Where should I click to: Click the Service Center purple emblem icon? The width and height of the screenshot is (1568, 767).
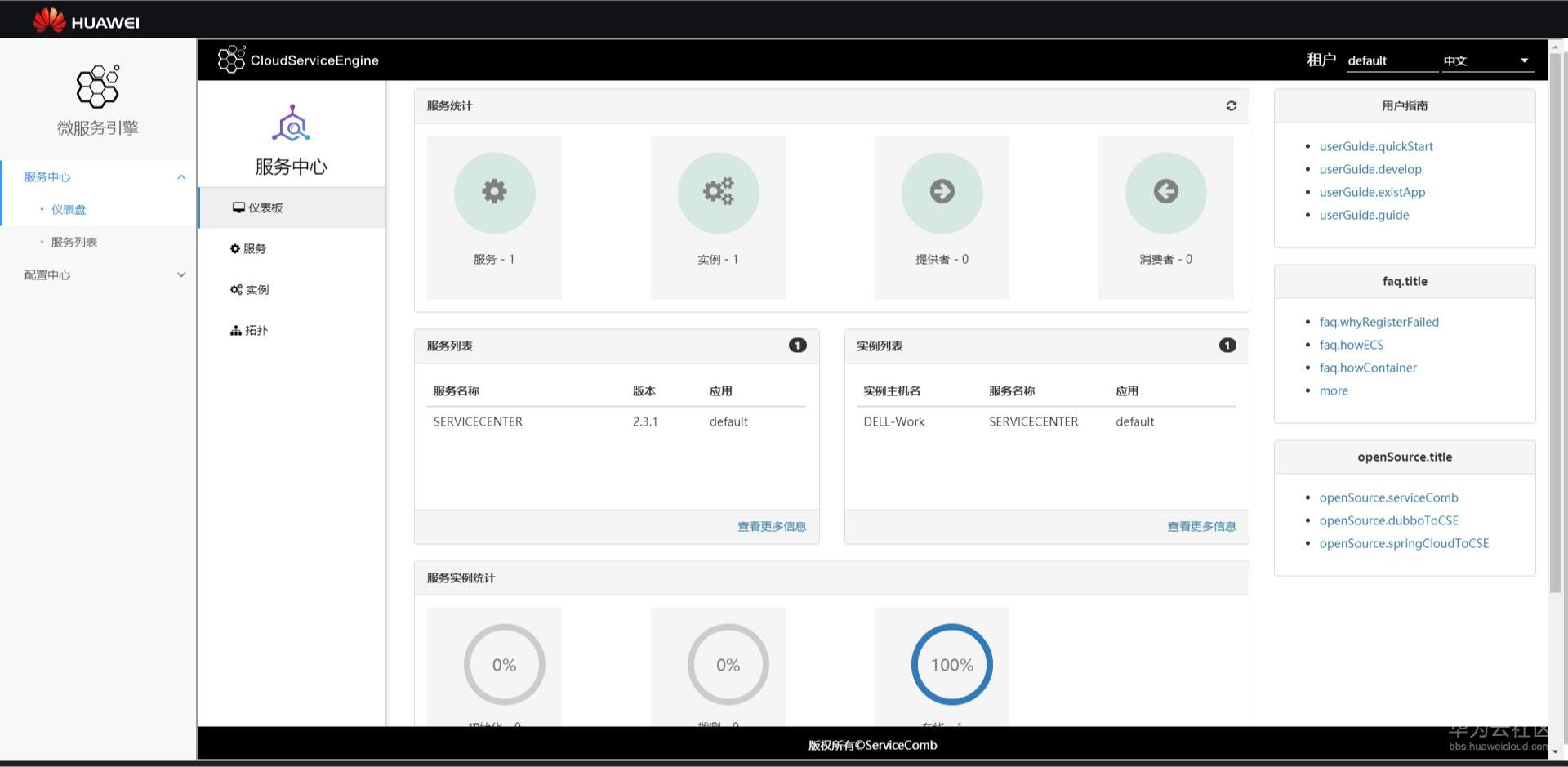292,123
